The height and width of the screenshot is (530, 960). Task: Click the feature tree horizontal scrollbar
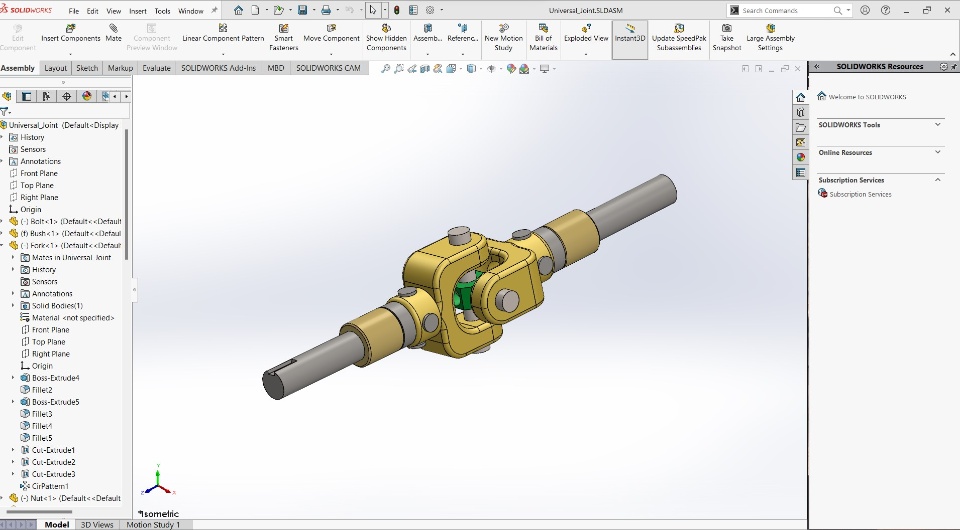38,512
